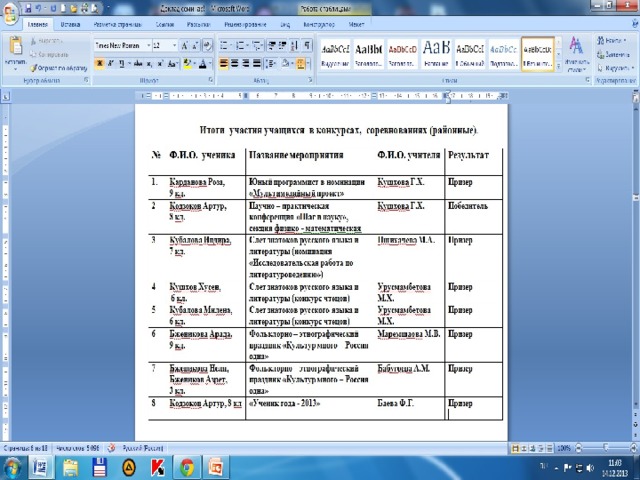Switch to Web Layout view in the status bar

[532, 449]
